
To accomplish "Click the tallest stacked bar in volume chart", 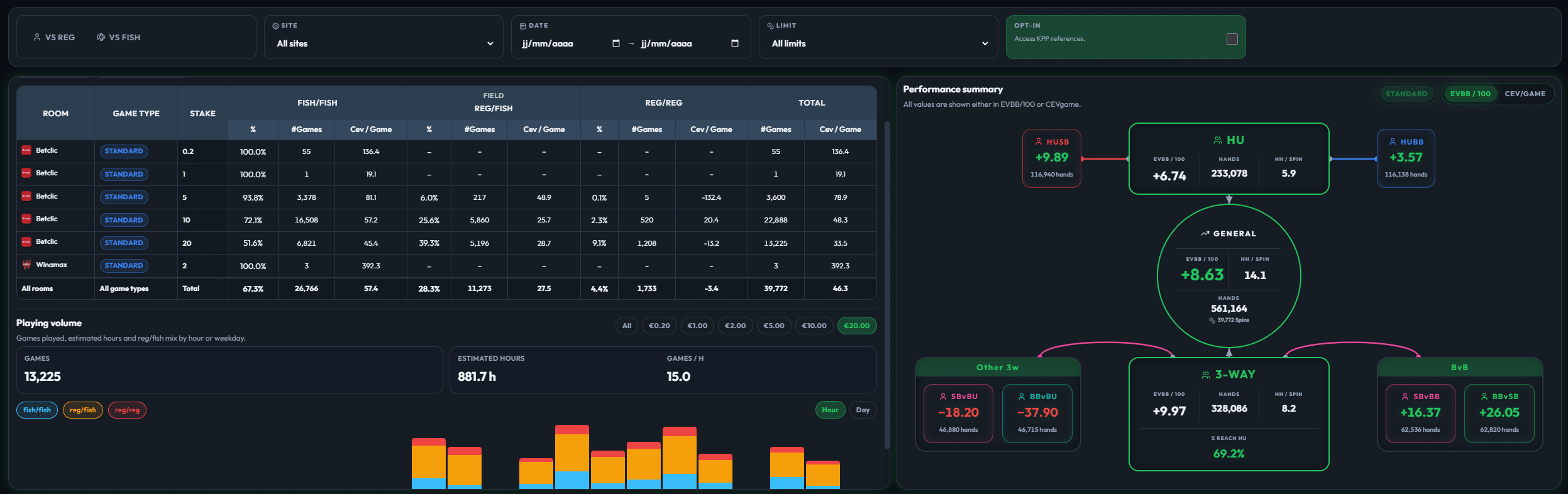I will pyautogui.click(x=572, y=457).
